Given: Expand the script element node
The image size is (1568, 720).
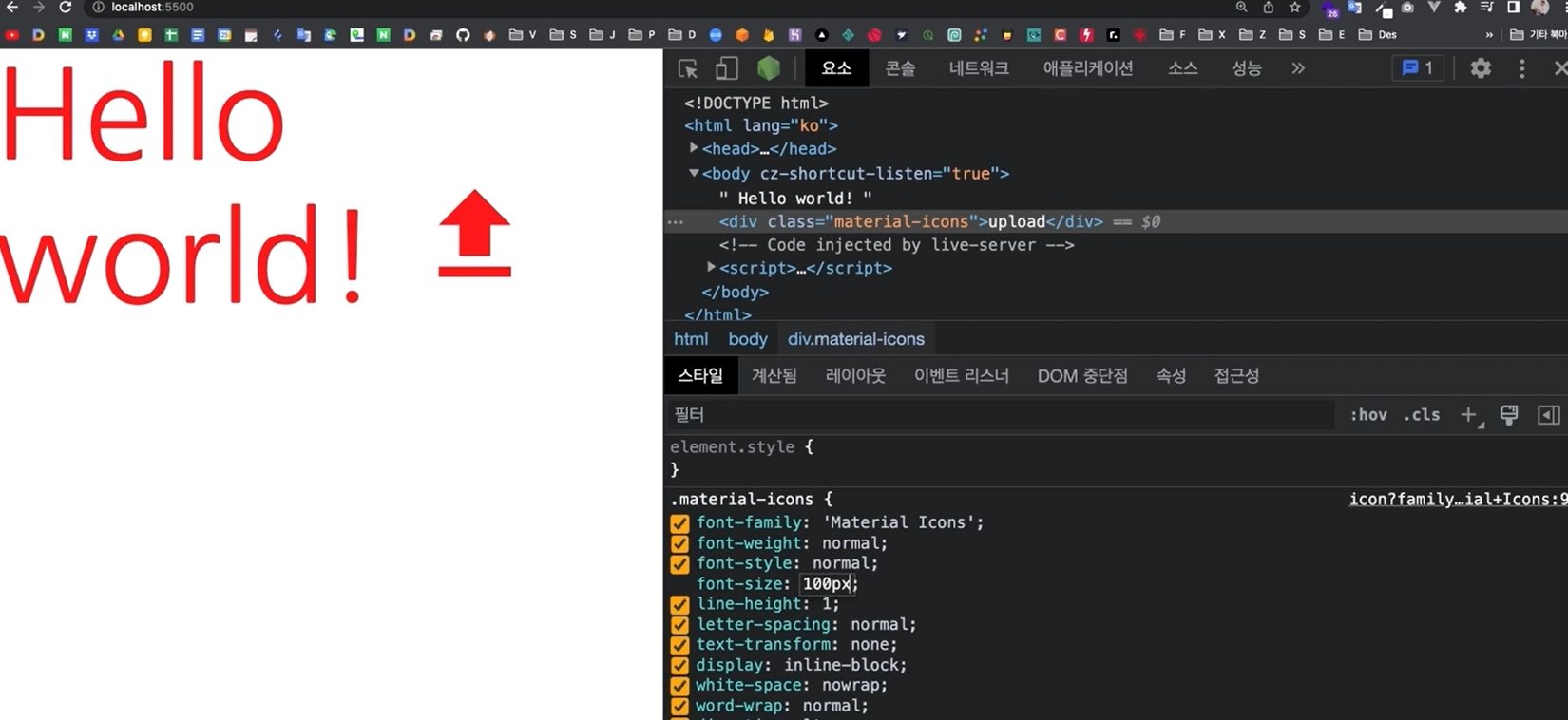Looking at the screenshot, I should pos(711,268).
